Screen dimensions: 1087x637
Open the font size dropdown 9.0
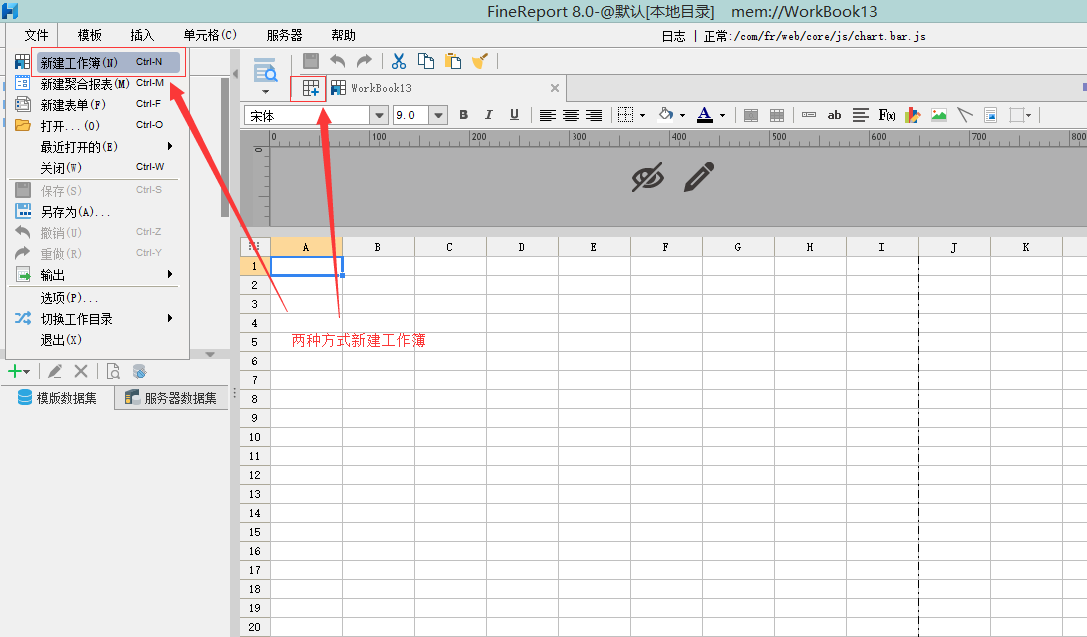[438, 116]
